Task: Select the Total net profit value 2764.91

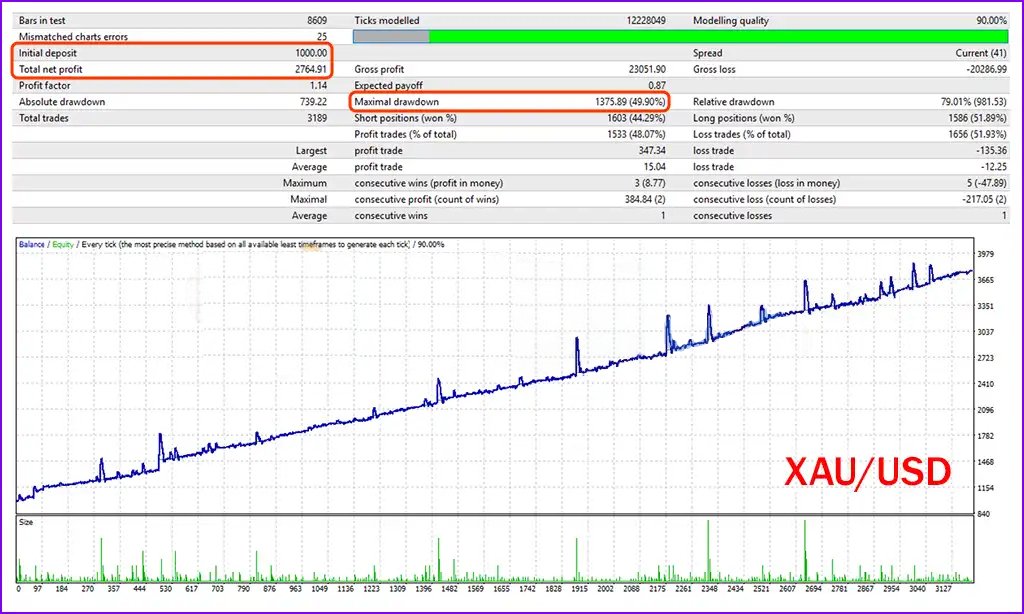Action: click(x=307, y=69)
